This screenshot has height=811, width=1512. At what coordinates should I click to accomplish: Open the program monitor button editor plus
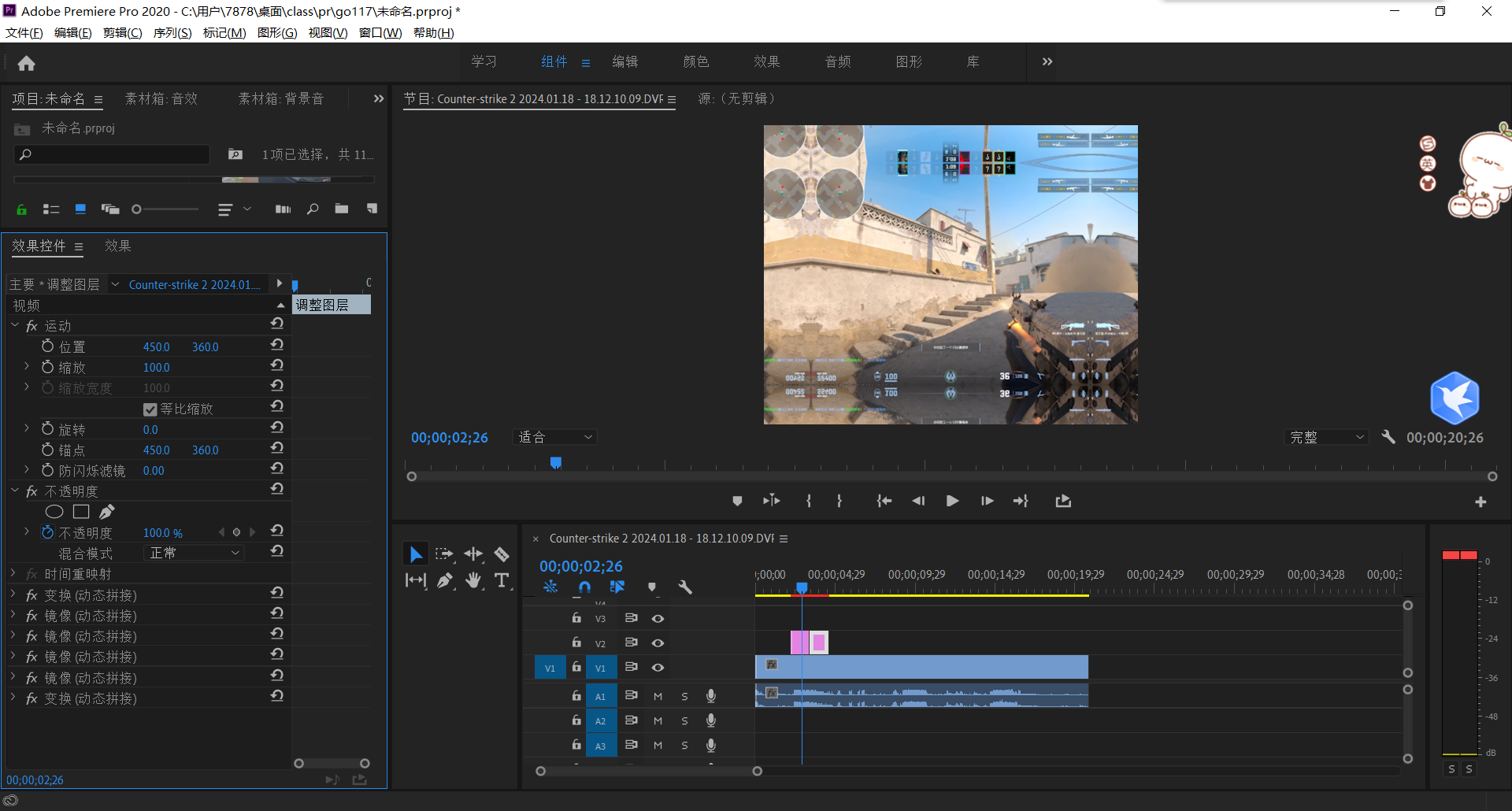pyautogui.click(x=1480, y=502)
